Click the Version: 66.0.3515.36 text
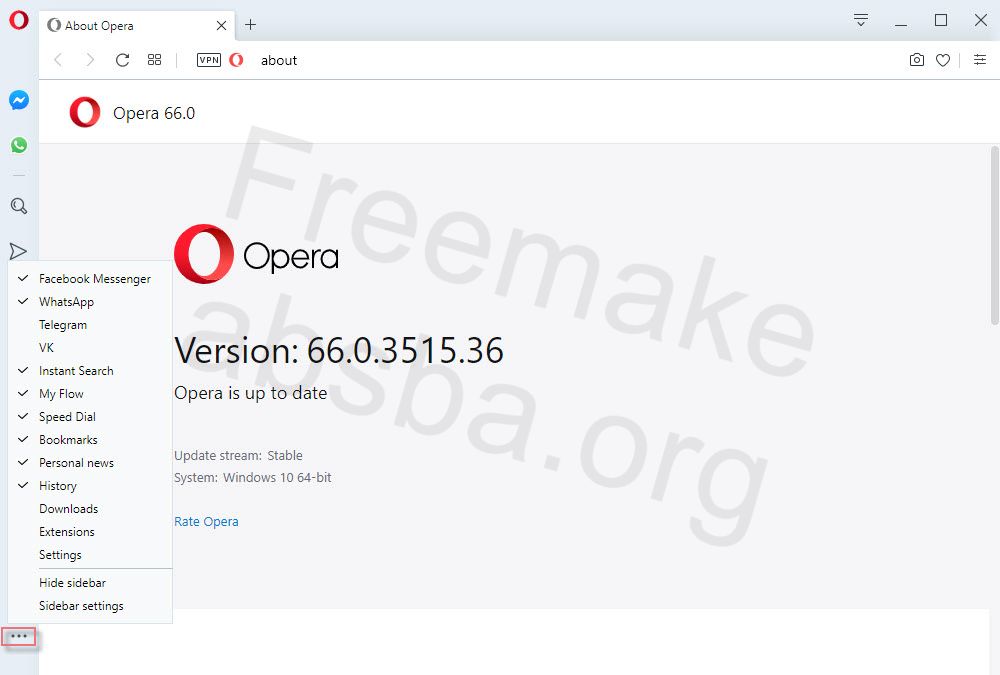The image size is (1000, 675). pos(339,351)
